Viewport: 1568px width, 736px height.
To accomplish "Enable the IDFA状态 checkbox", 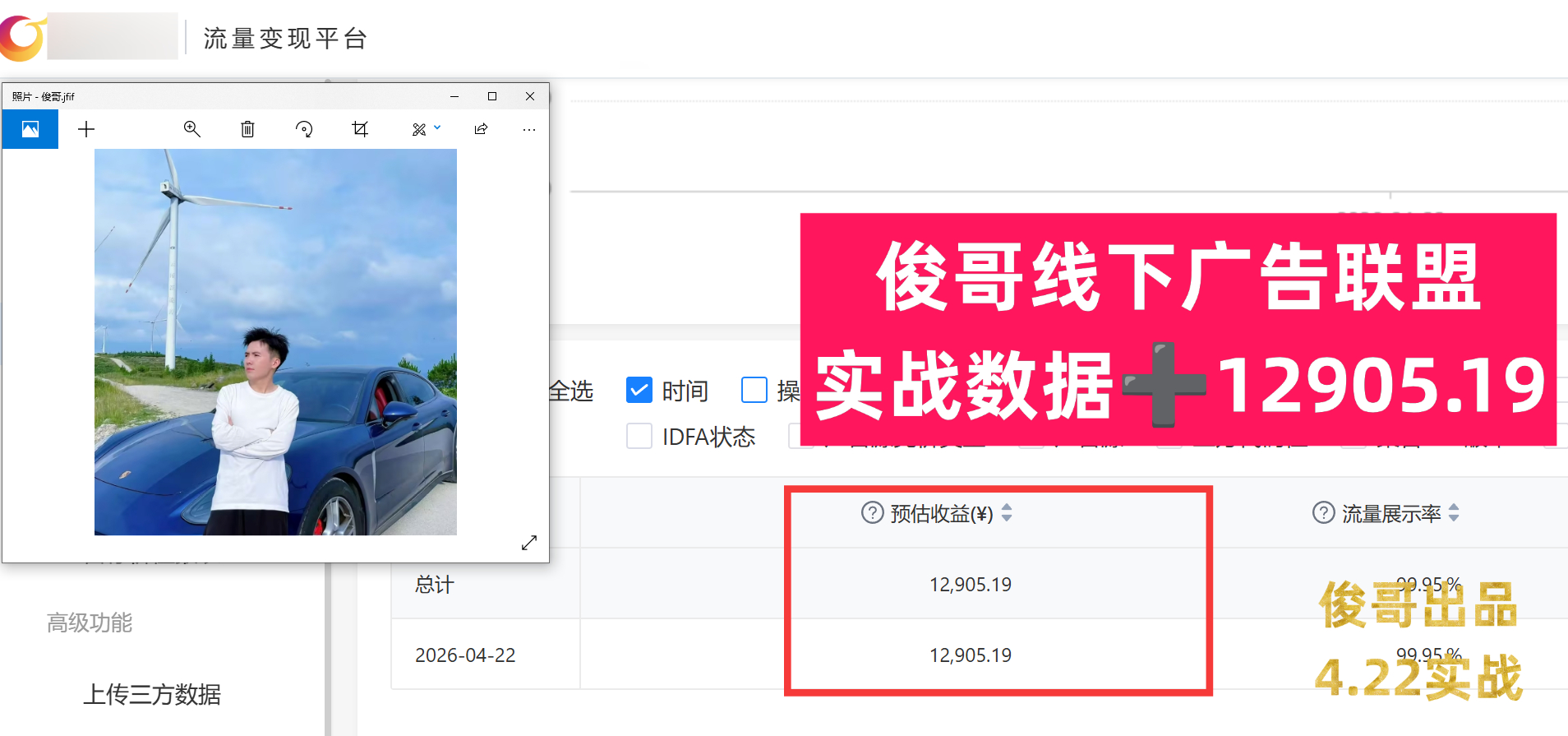I will 639,436.
